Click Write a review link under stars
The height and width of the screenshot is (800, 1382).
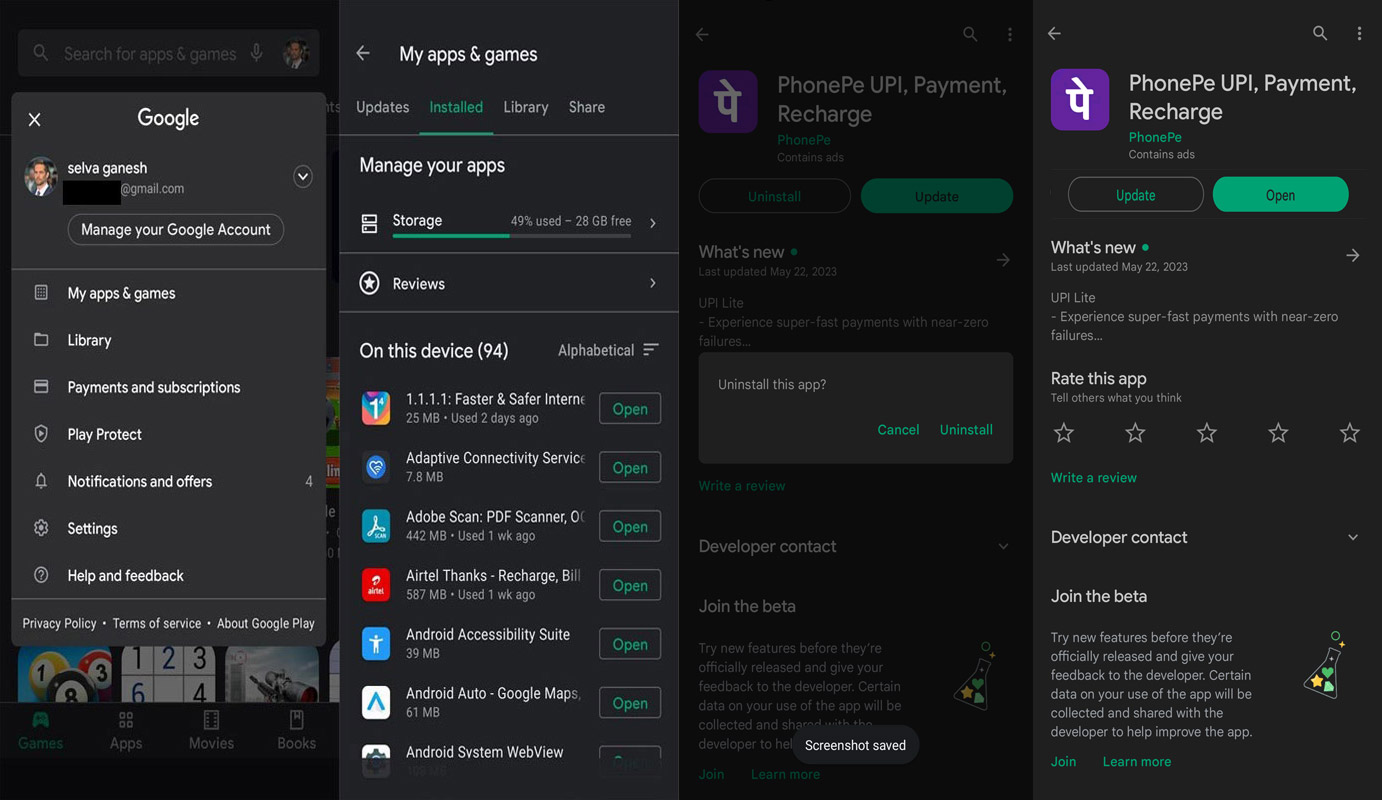[1094, 478]
